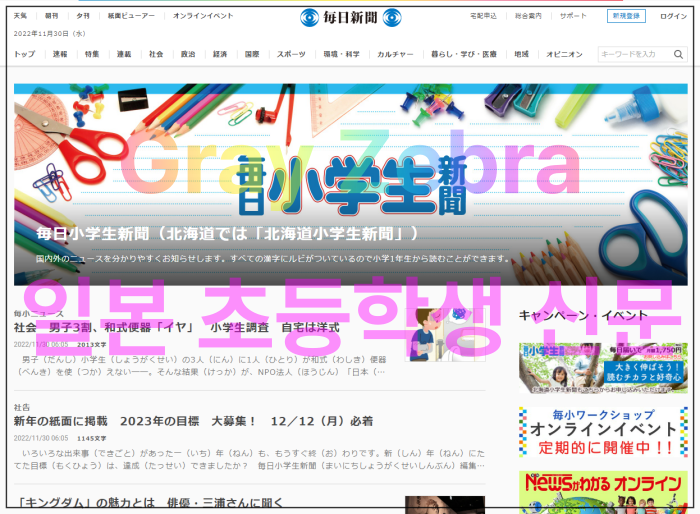Select the 速報 navigation item
The image size is (700, 514).
pos(60,54)
